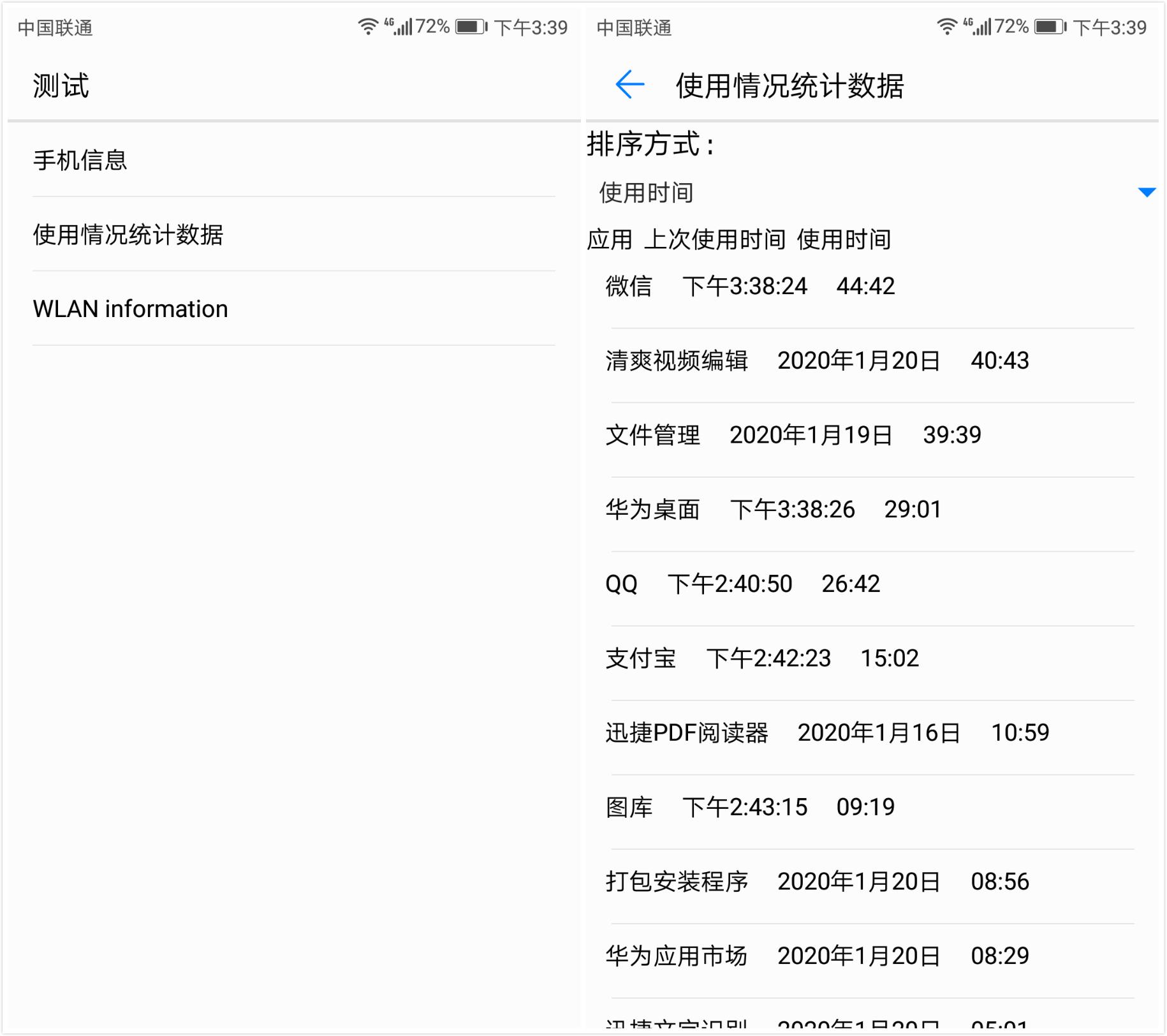Screen dimensions: 1167x1036
Task: Select the QQ usage row
Action: click(740, 583)
